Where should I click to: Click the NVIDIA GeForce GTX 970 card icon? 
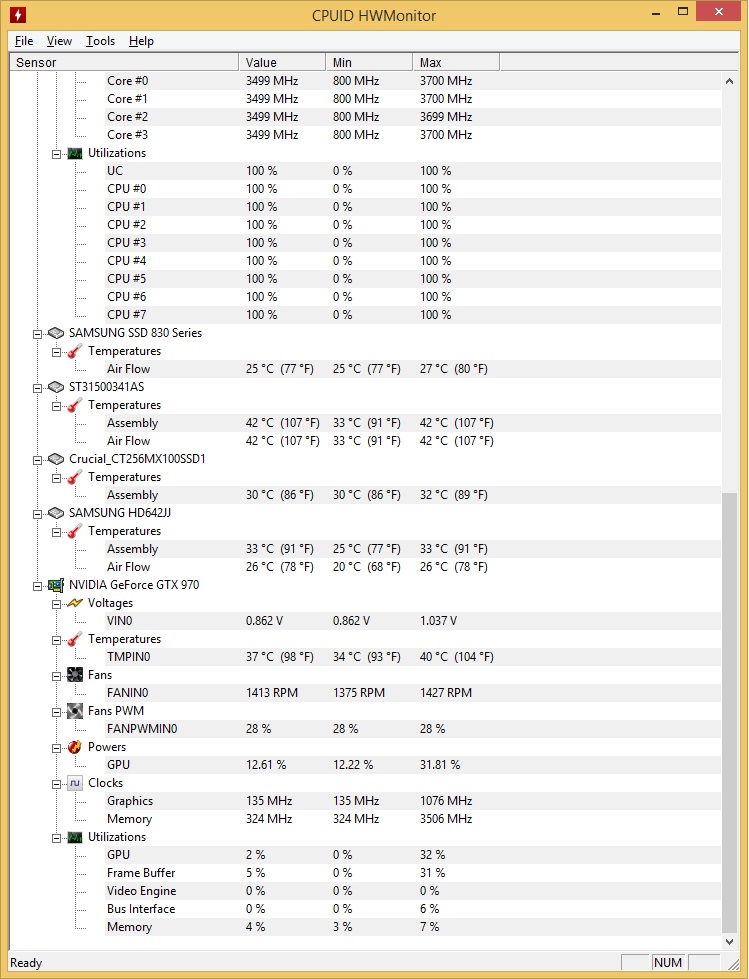(x=56, y=585)
